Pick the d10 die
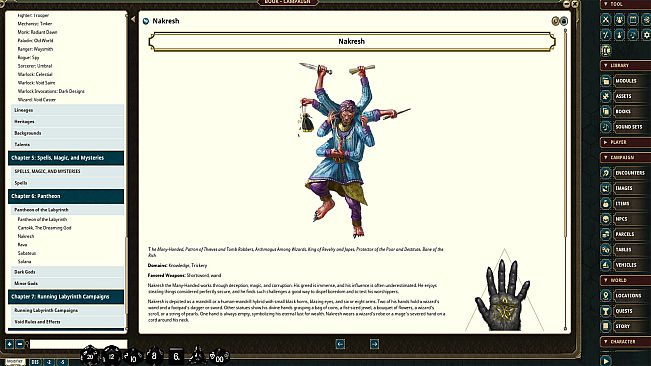 (x=133, y=357)
